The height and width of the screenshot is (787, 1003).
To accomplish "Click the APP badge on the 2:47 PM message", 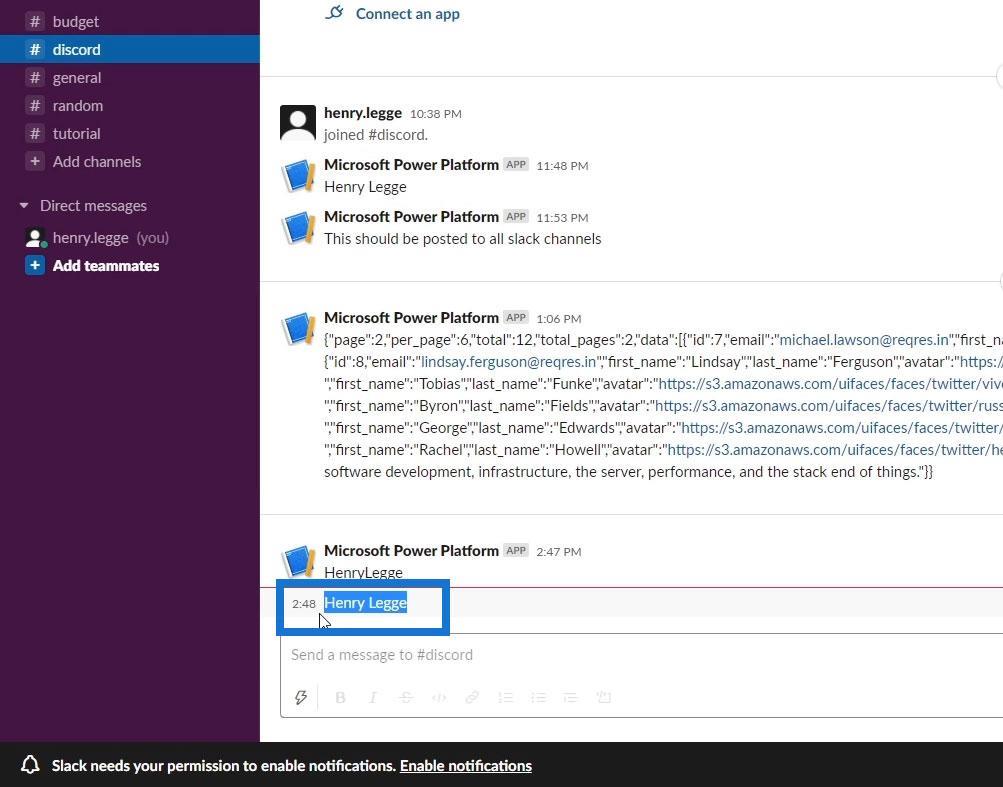I will pos(516,550).
